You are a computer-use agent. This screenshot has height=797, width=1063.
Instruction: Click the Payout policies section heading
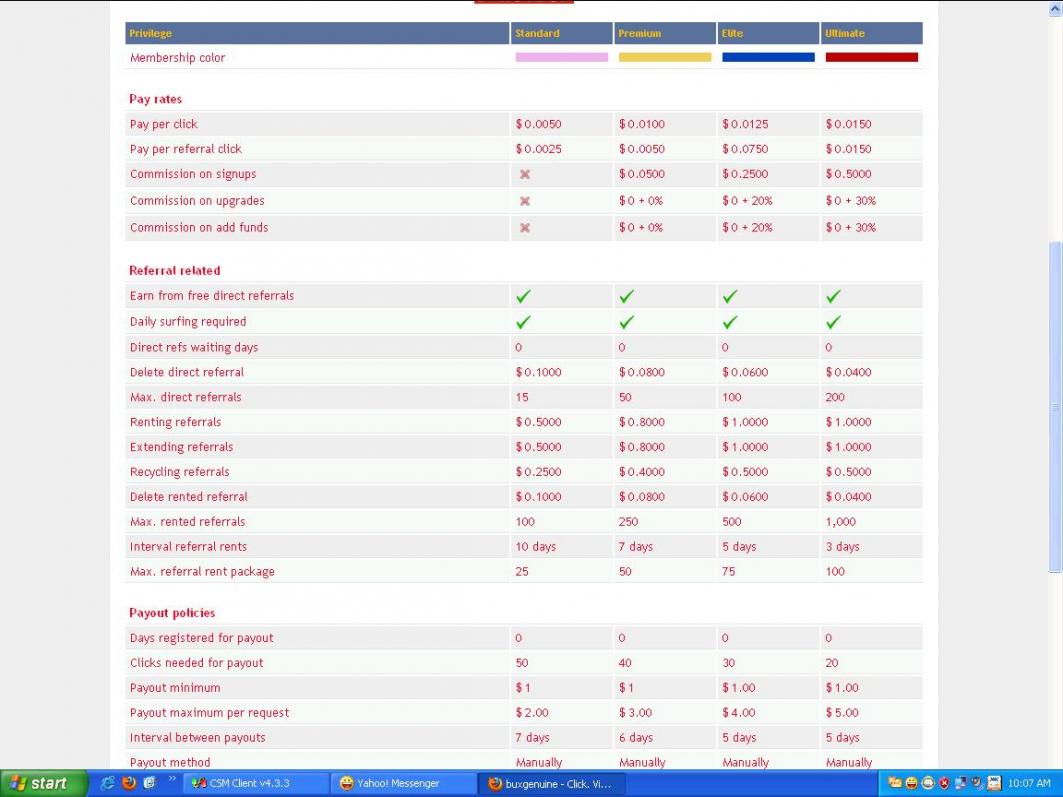(172, 613)
